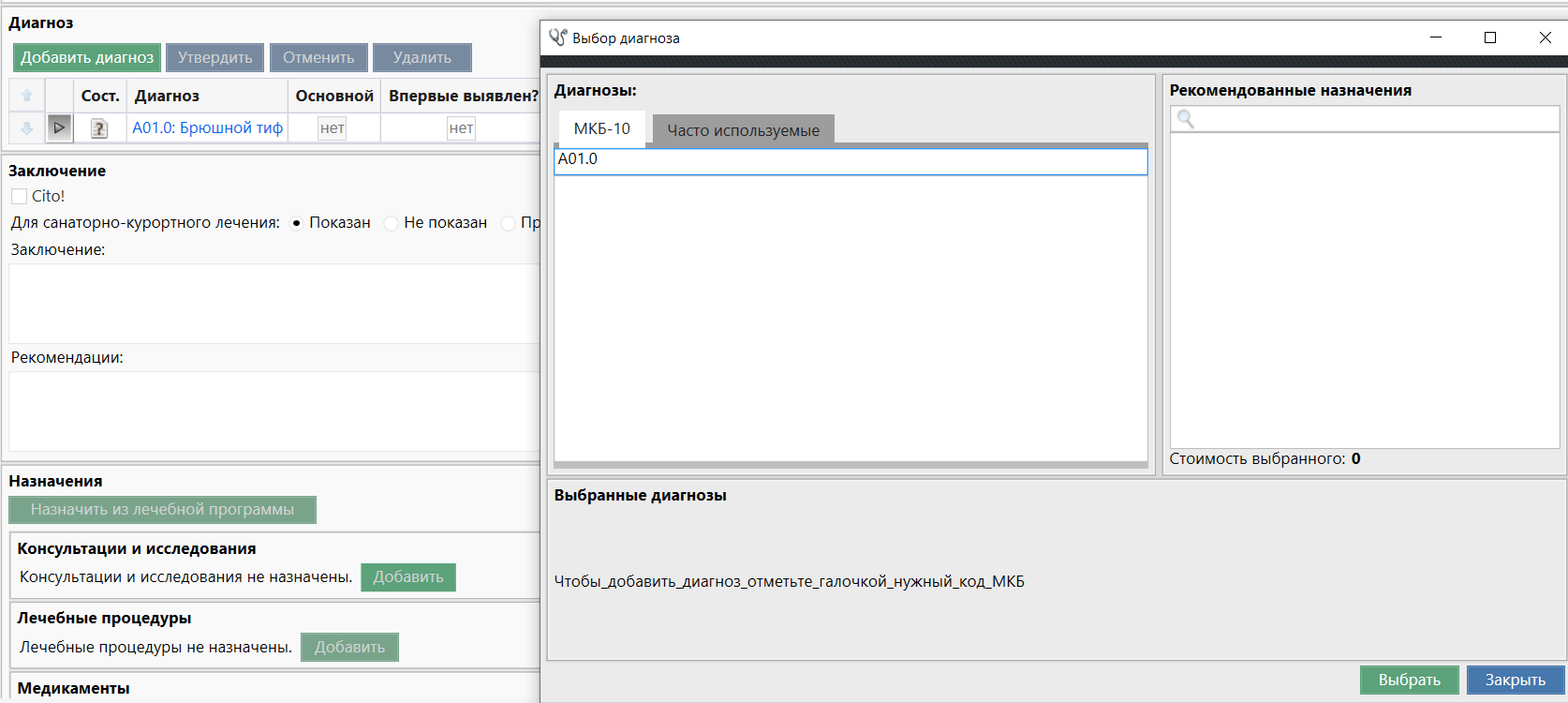The image size is (1568, 703).
Task: Expand the A01.0 diagnosis row triangle
Action: [59, 127]
